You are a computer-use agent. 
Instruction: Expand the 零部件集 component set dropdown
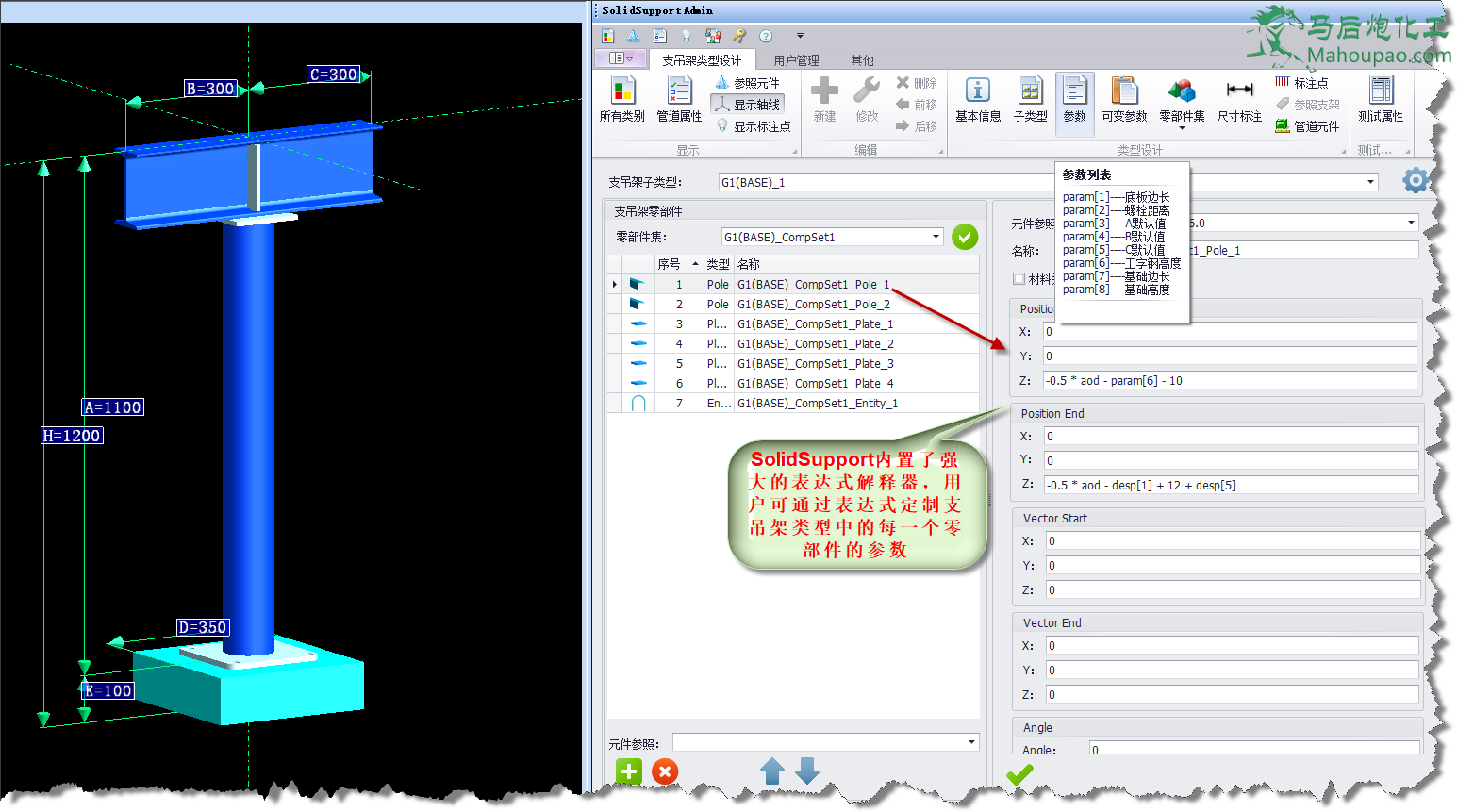coord(1182,129)
